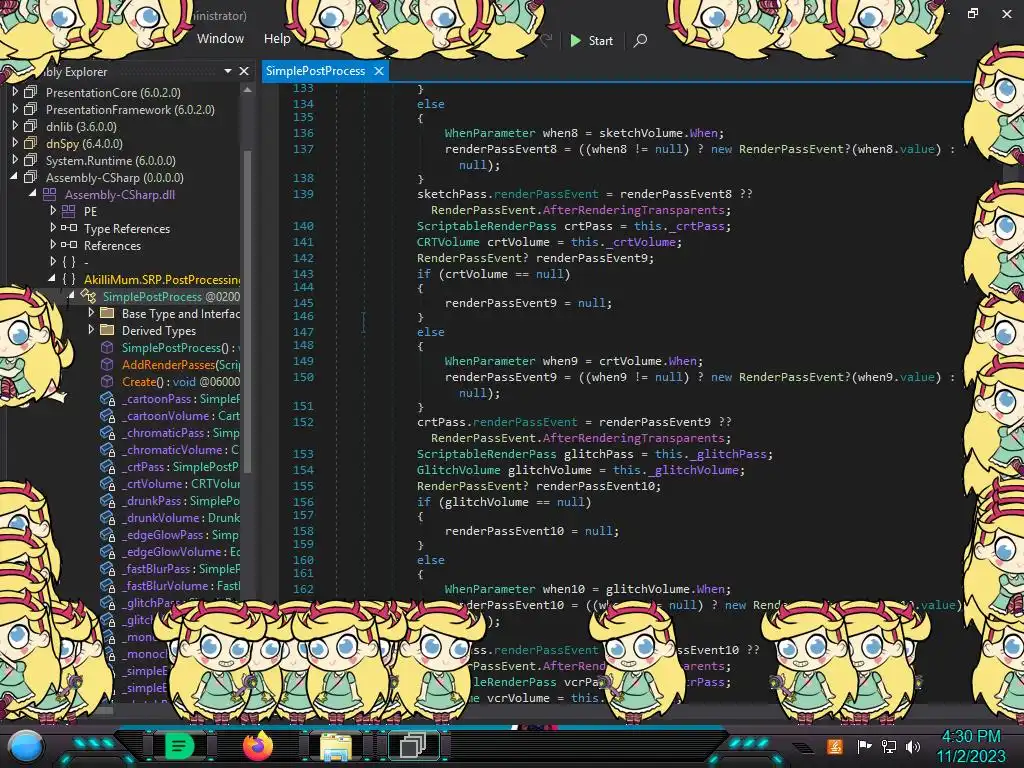Open the Windows Start orb
This screenshot has width=1024, height=768.
click(25, 746)
